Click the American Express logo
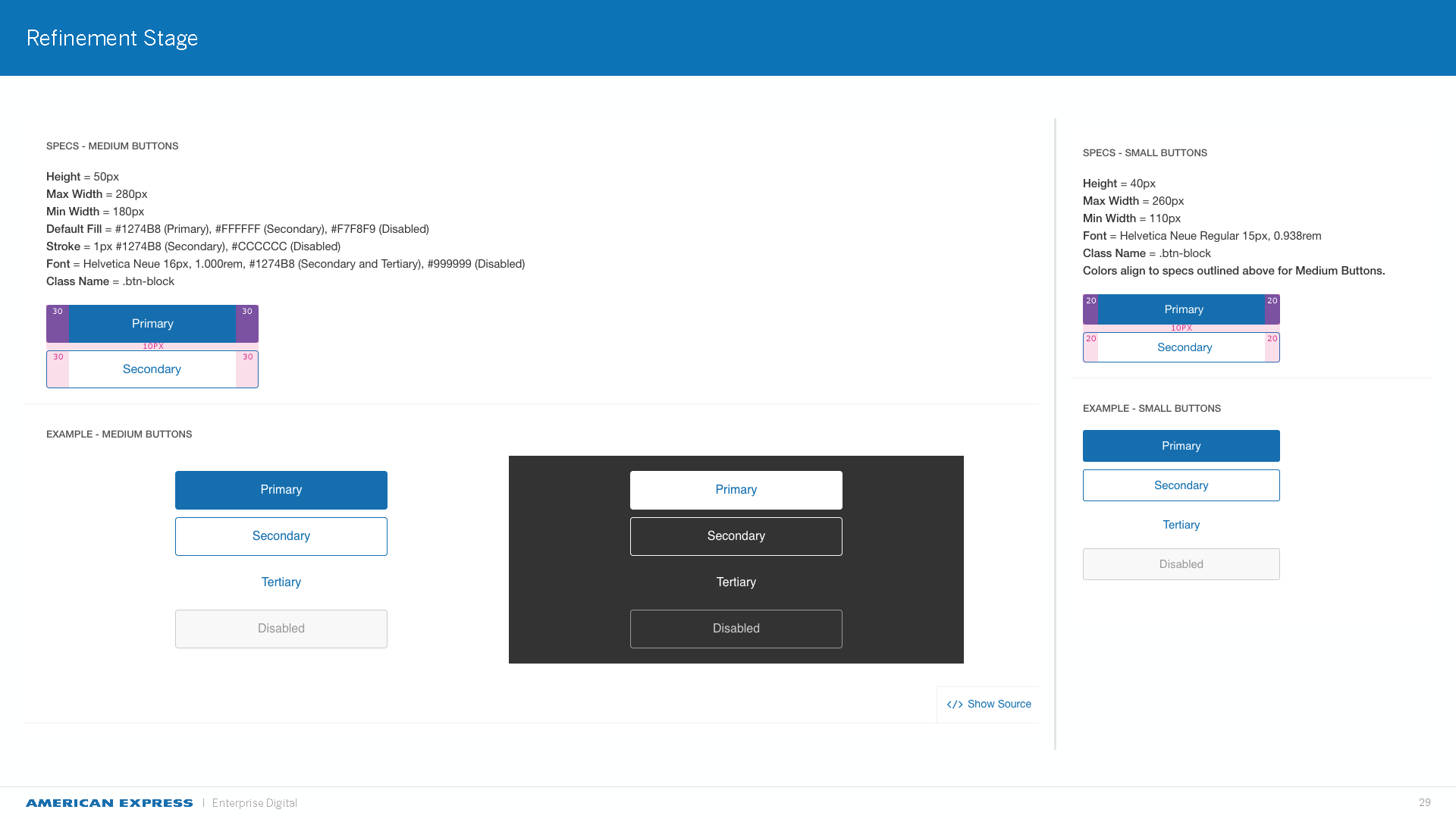1456x819 pixels. 109,803
